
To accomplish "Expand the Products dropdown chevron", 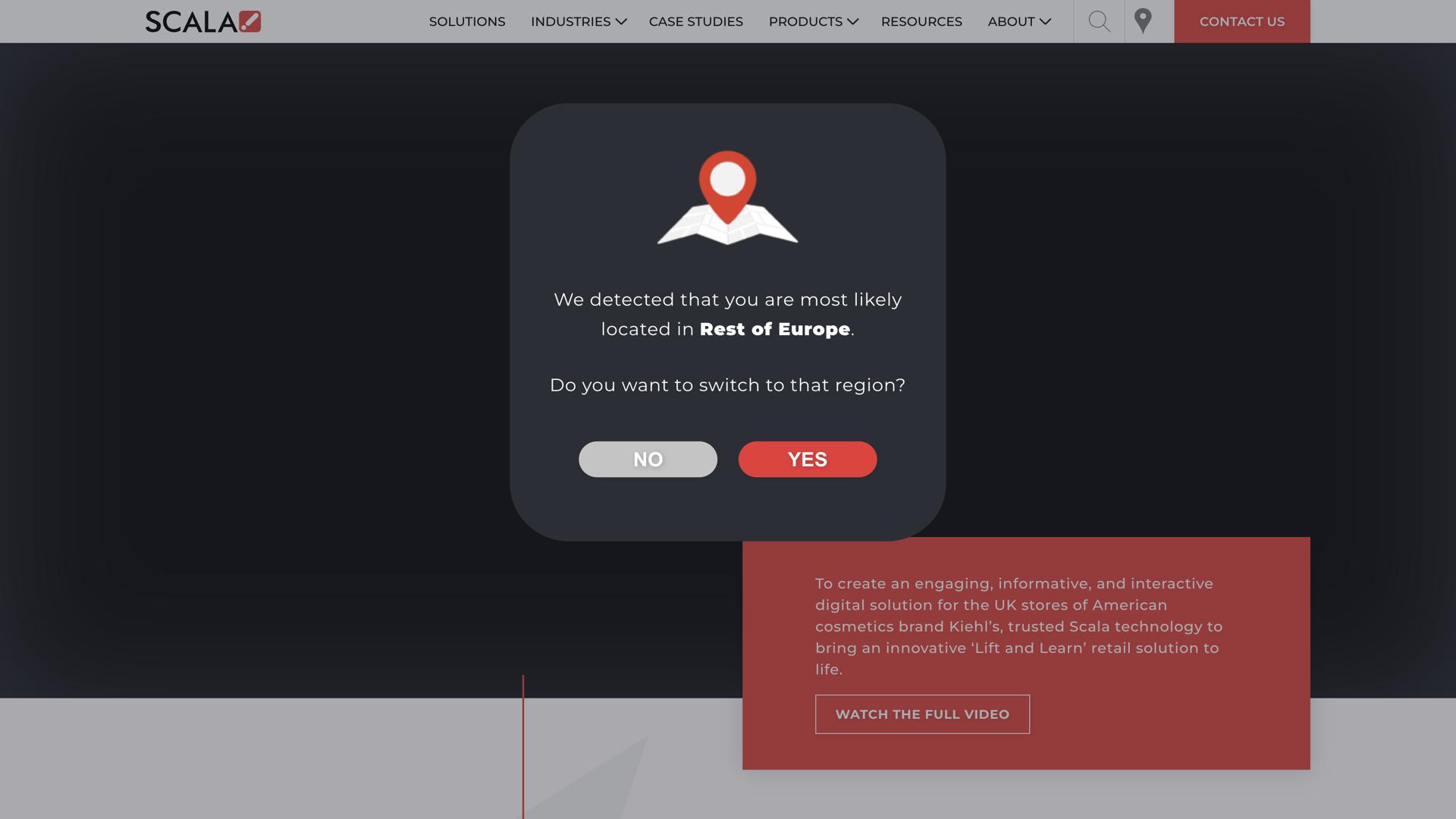I will tap(853, 22).
